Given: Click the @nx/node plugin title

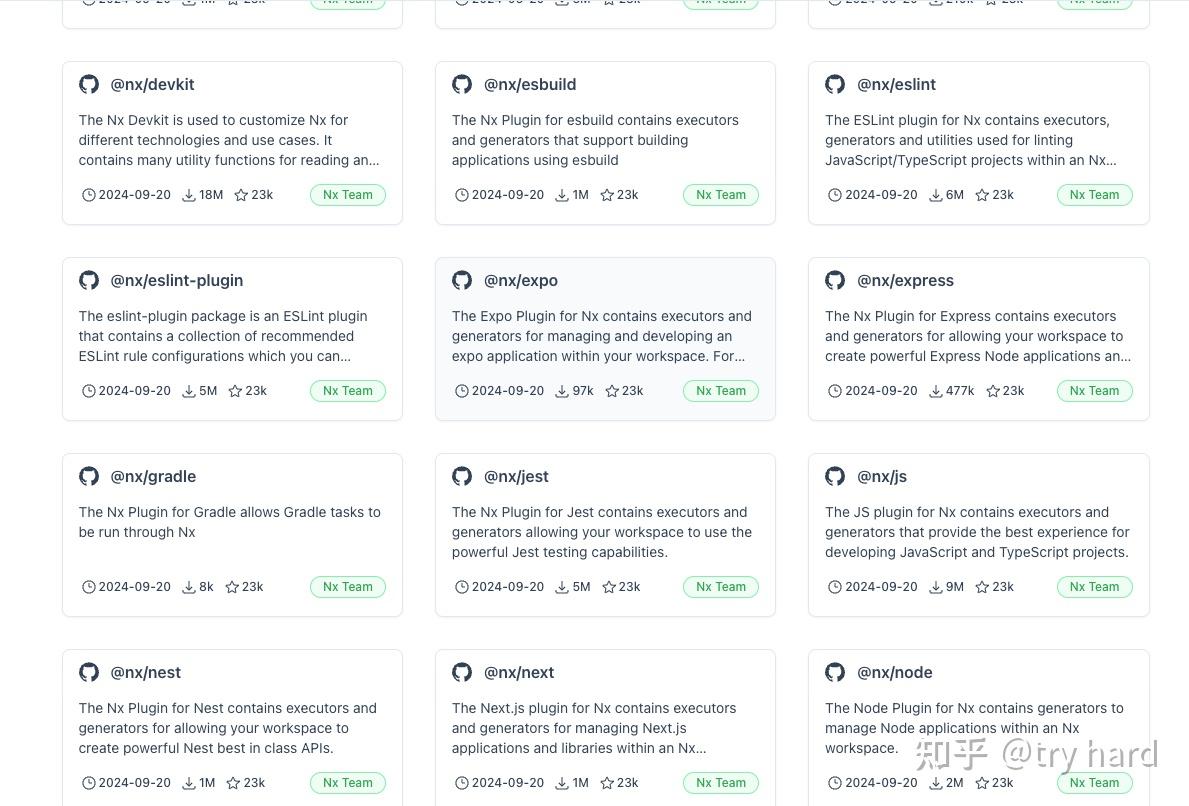Looking at the screenshot, I should [x=894, y=672].
